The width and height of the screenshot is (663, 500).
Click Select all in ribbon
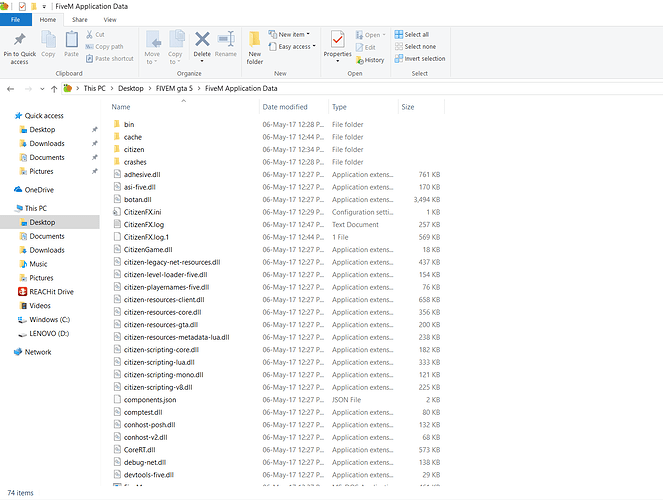412,34
